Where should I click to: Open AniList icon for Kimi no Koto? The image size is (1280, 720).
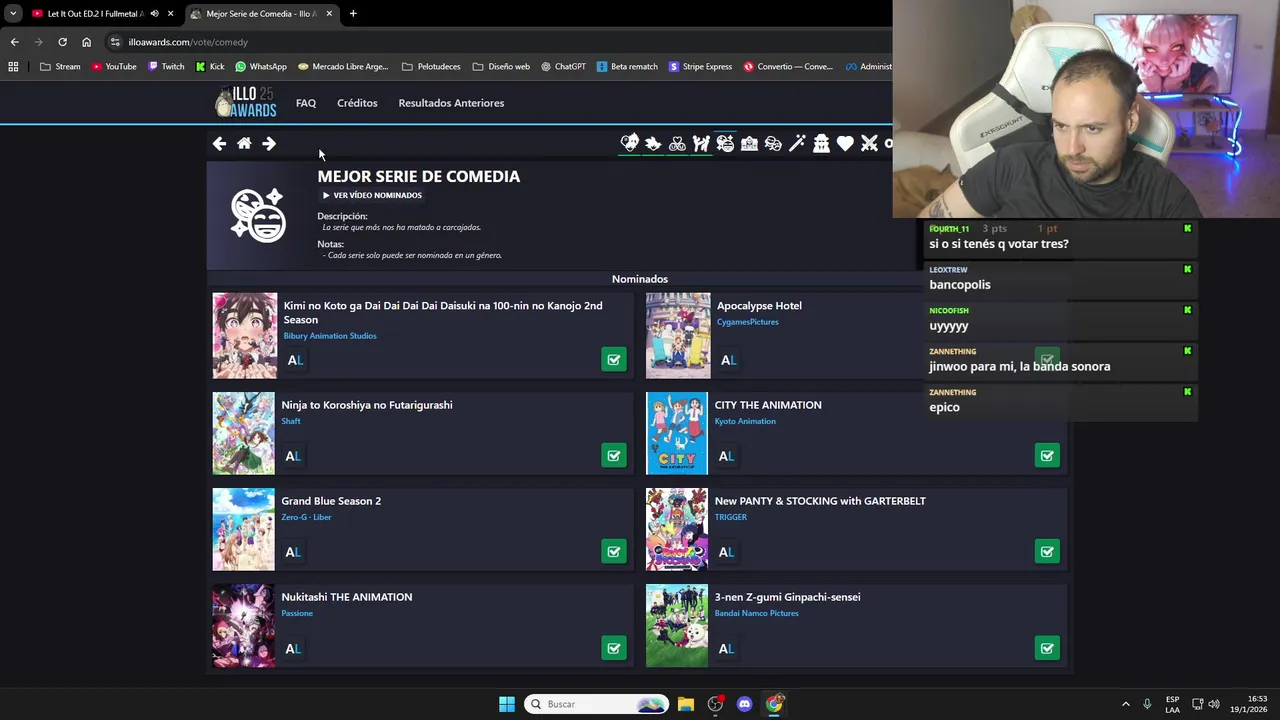pyautogui.click(x=295, y=360)
